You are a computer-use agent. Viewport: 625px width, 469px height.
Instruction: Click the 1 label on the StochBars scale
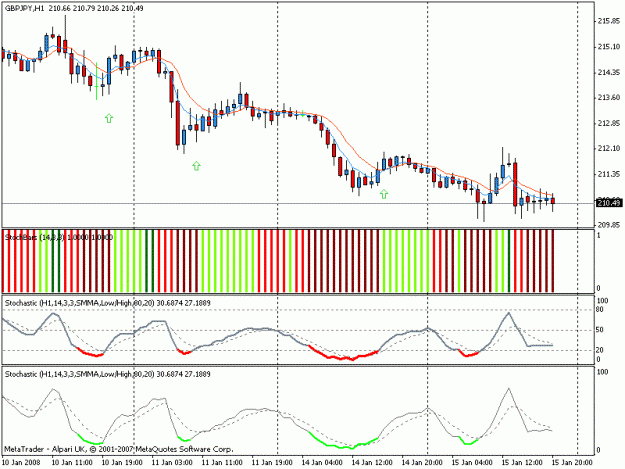coord(599,235)
